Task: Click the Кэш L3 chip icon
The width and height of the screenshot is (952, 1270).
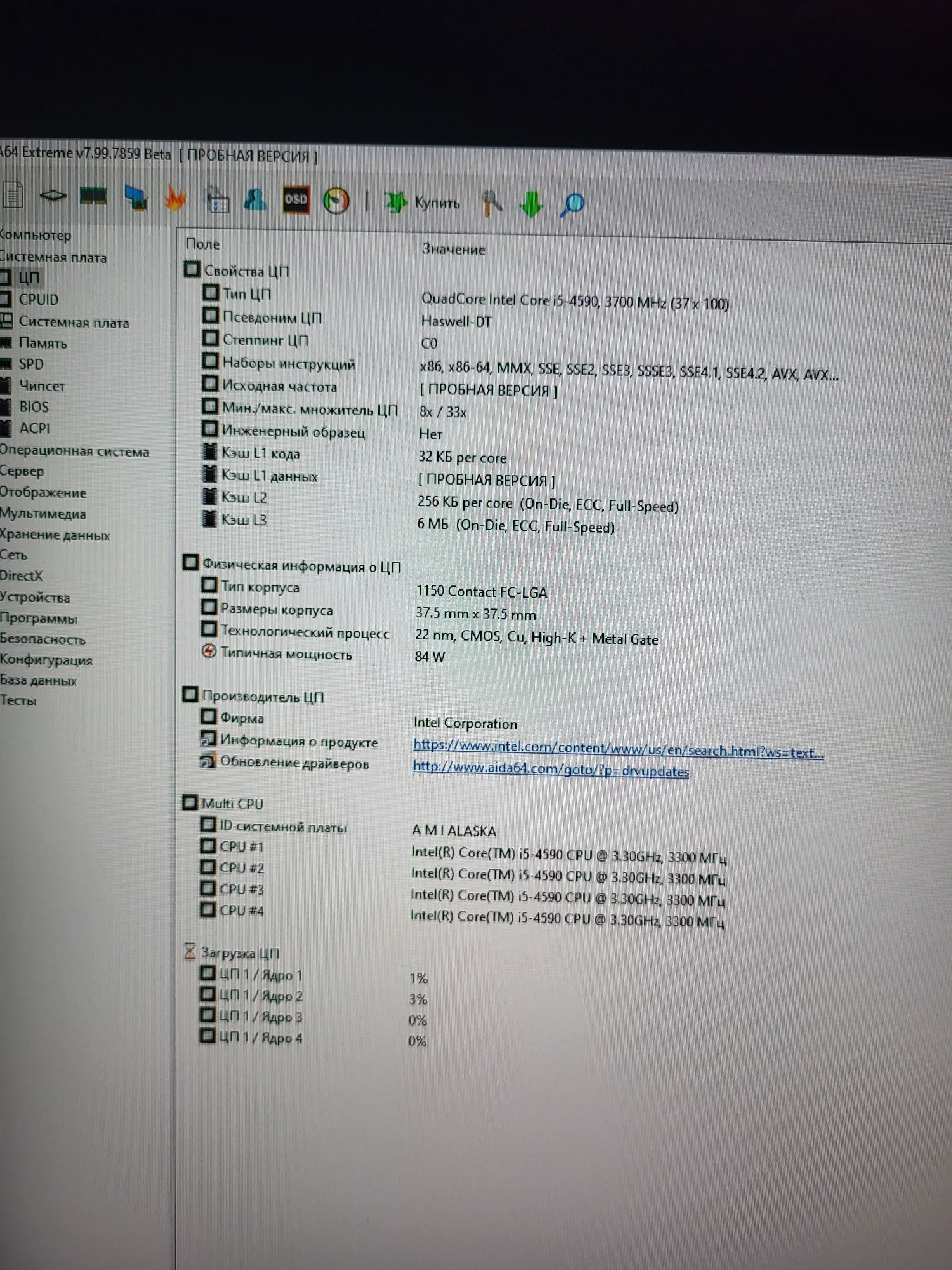Action: 209,518
